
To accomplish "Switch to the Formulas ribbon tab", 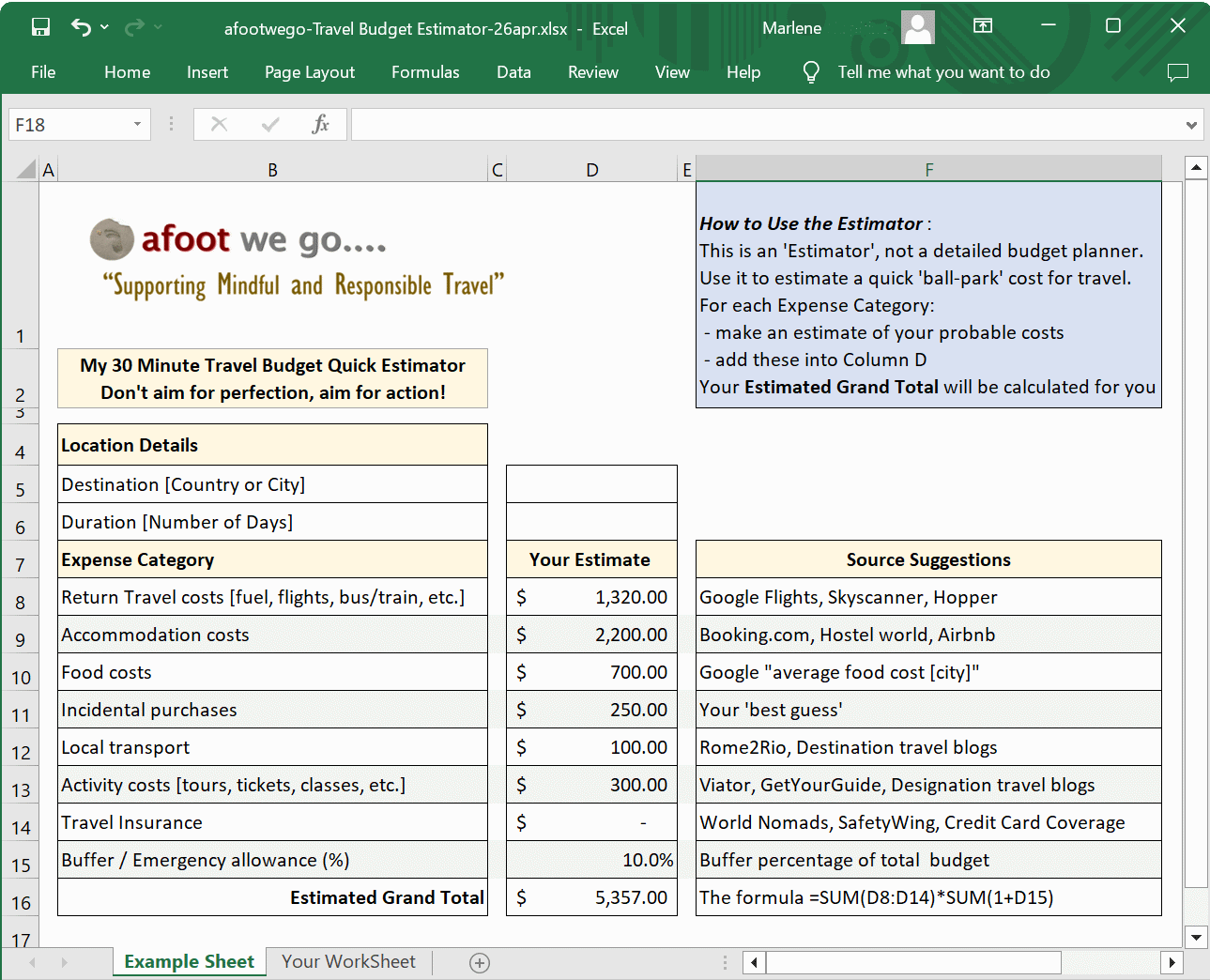I will click(x=425, y=71).
